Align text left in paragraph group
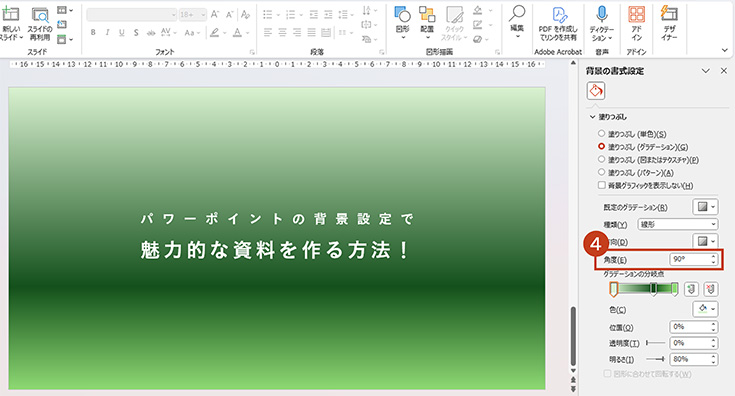Screen dimensions: 735x396 click(268, 32)
